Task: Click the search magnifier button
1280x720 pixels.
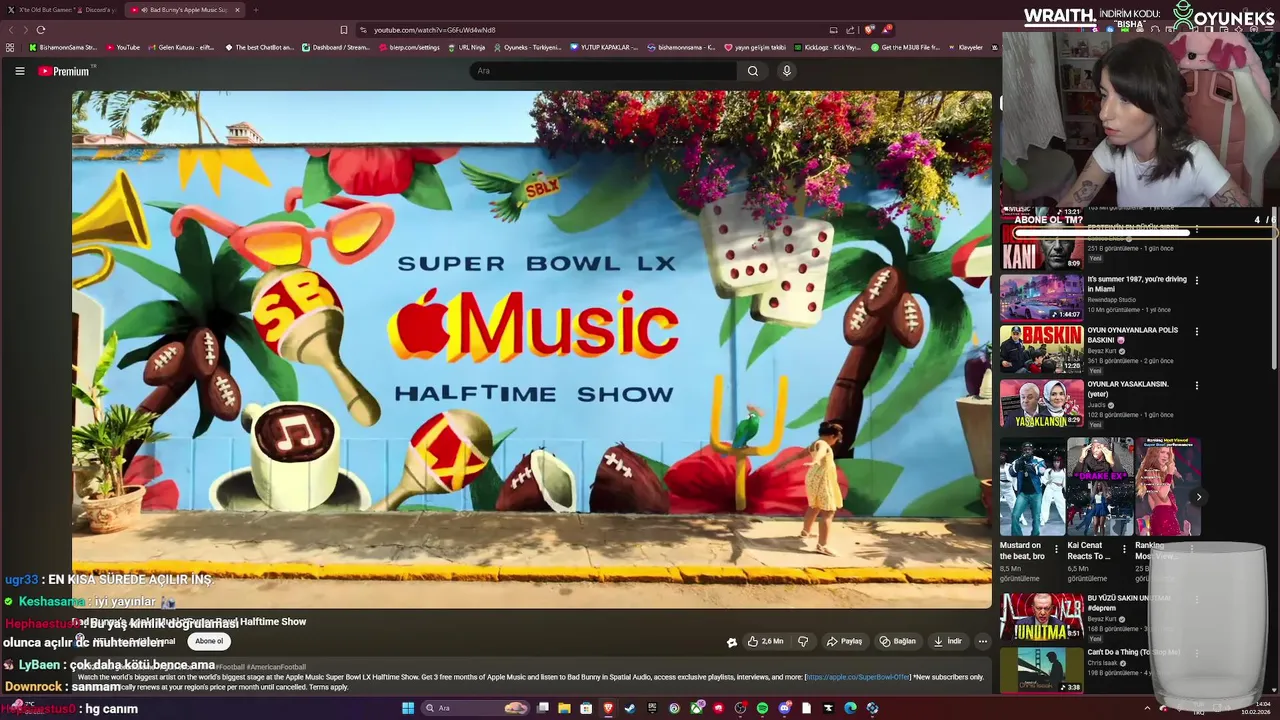Action: 753,71
